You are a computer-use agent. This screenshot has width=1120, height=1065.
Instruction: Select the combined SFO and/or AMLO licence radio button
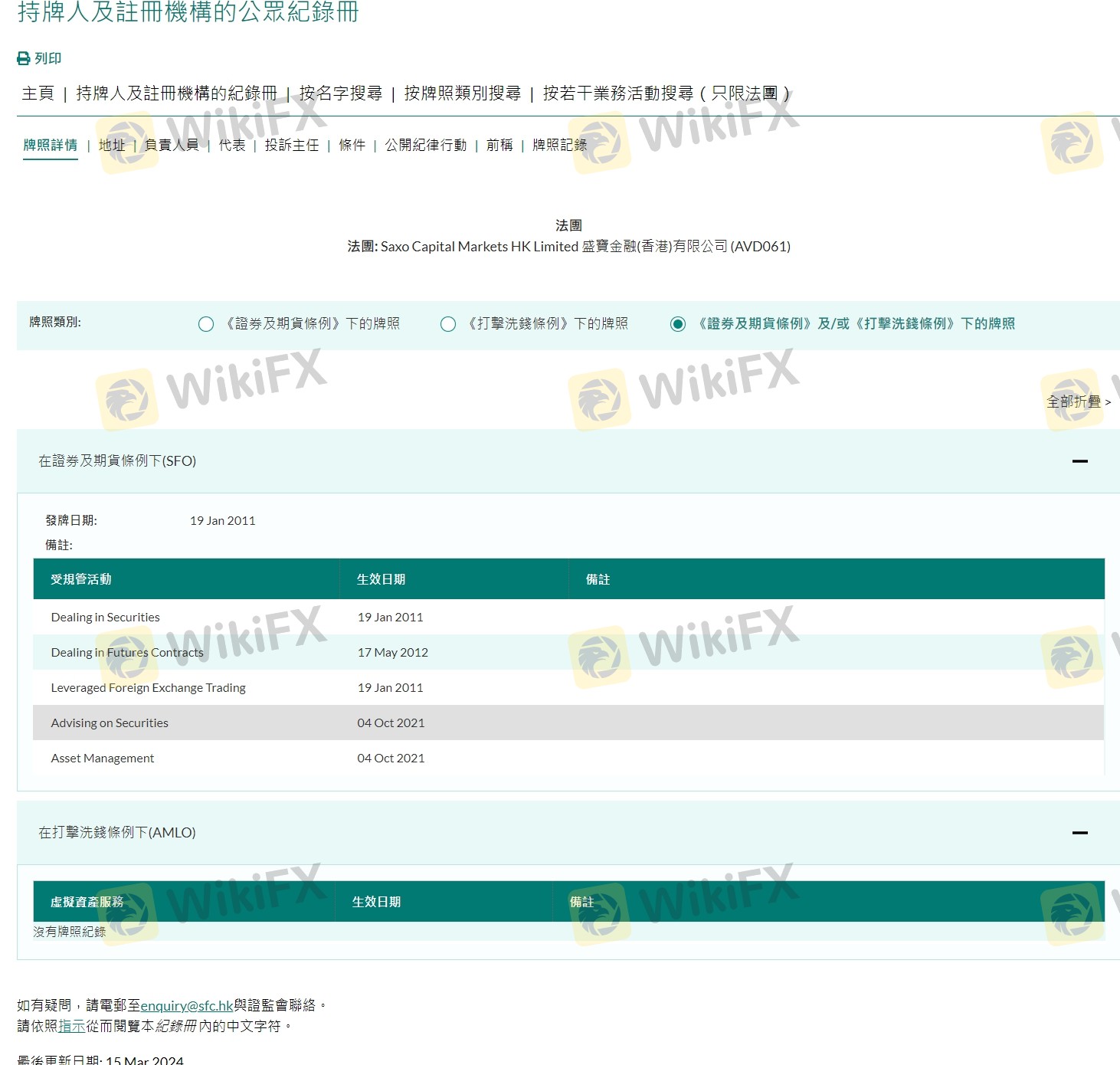[x=678, y=324]
